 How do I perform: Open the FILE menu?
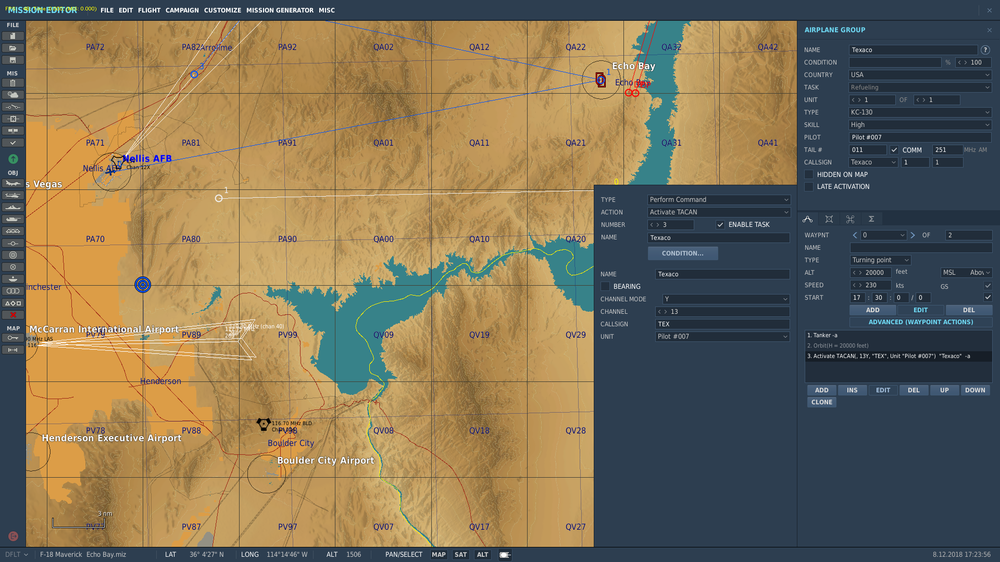coord(107,10)
